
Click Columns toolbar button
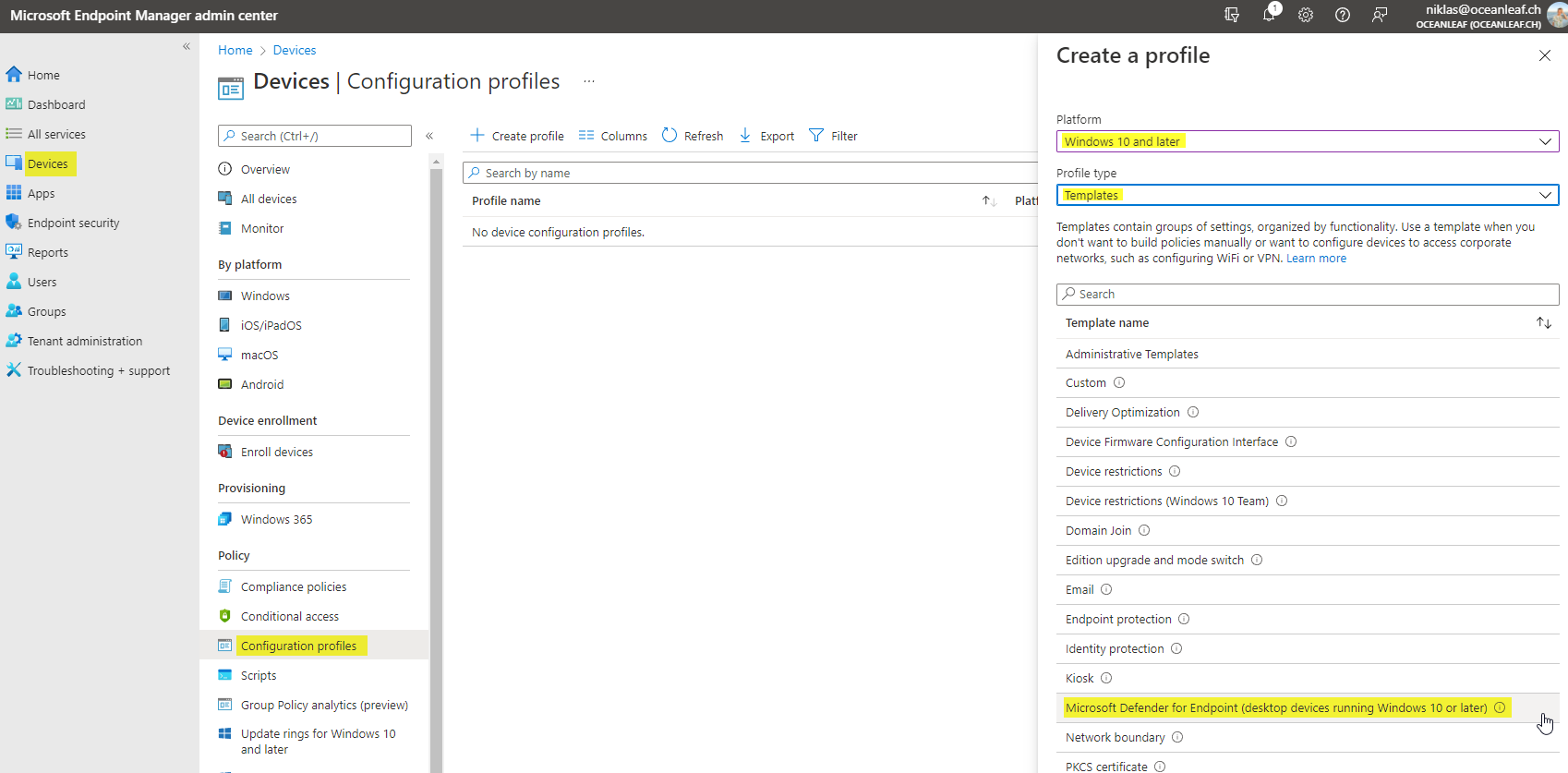(x=613, y=136)
